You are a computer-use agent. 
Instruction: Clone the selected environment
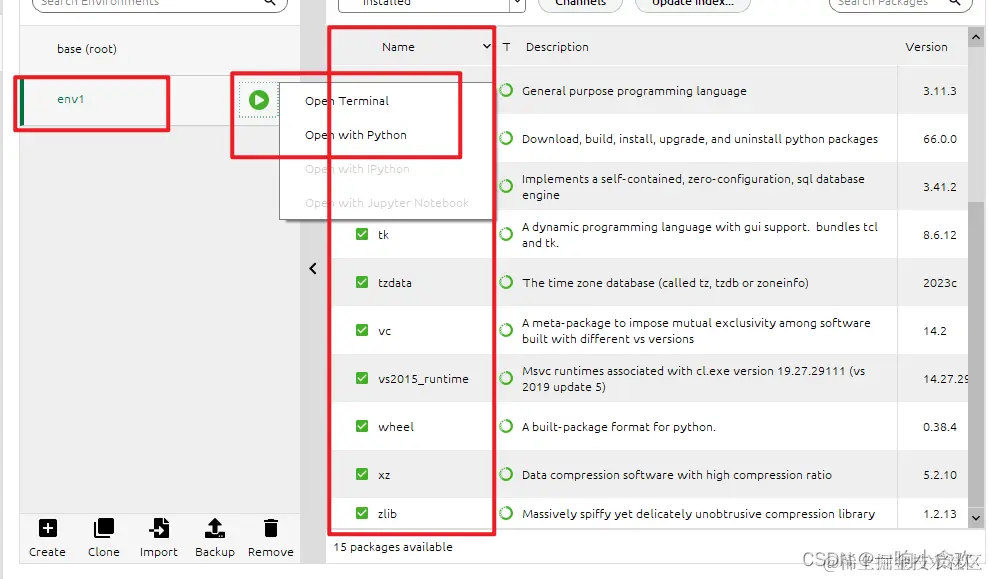(x=103, y=538)
